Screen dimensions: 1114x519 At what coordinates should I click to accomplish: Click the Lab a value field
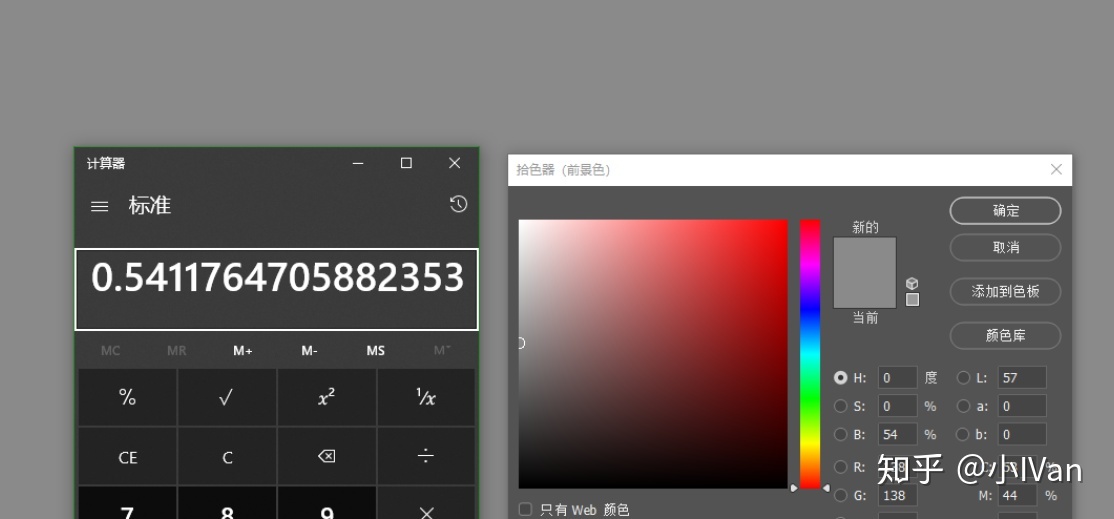(x=1022, y=406)
